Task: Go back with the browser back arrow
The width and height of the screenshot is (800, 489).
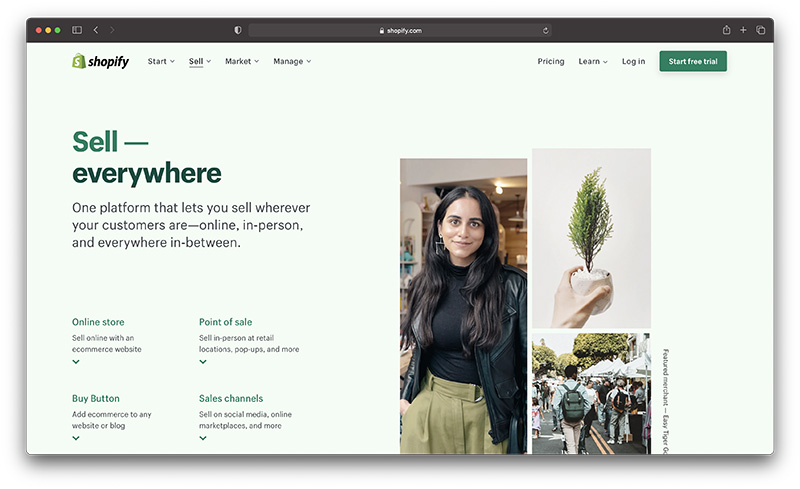Action: (96, 30)
